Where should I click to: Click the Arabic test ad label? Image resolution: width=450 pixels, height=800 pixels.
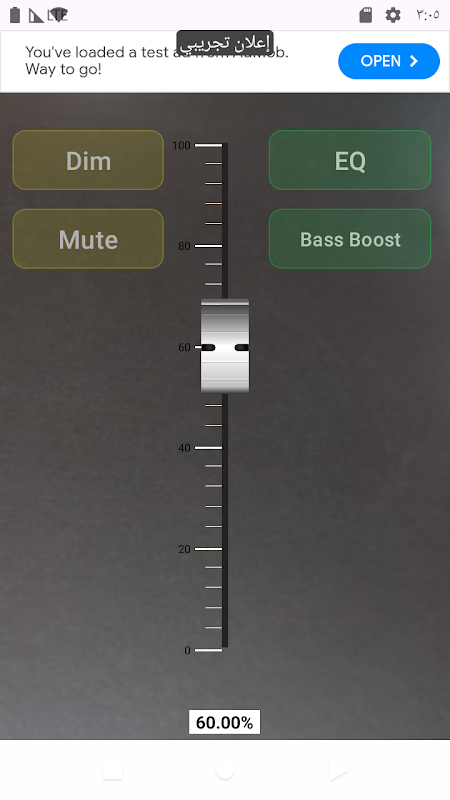tap(225, 43)
